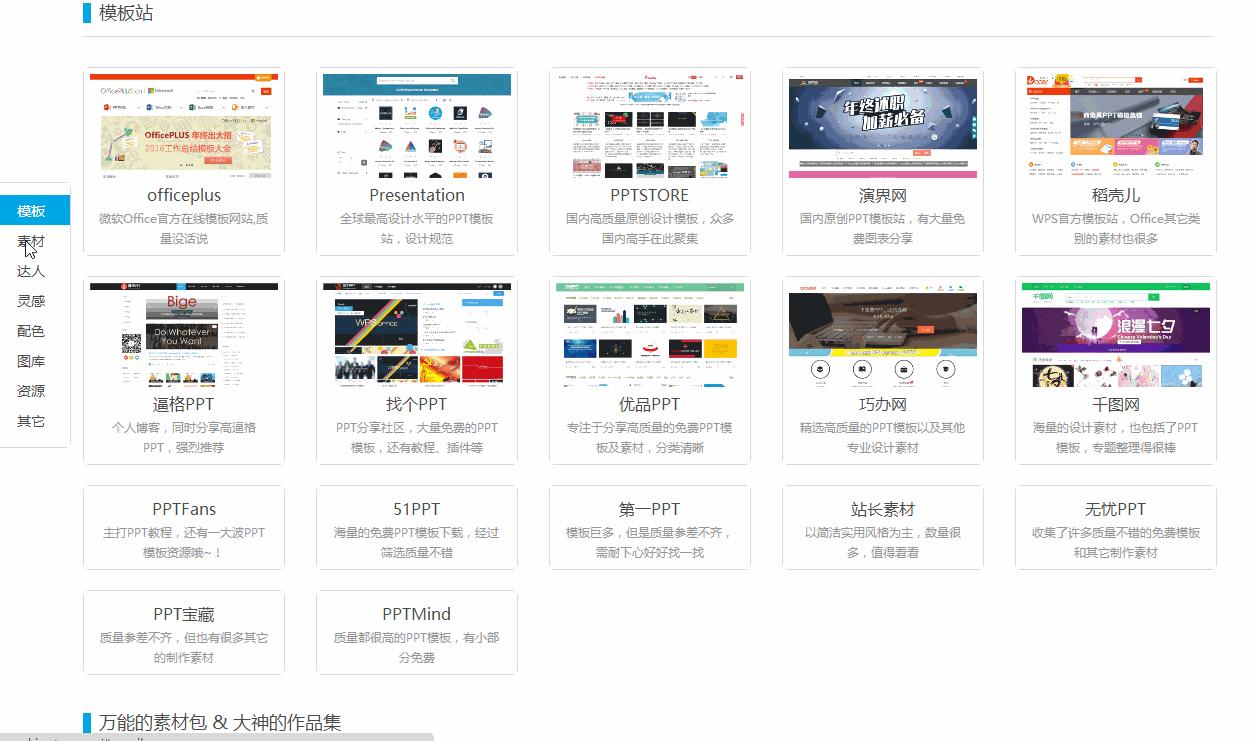The width and height of the screenshot is (1251, 741).
Task: Visit the 51PPT card
Action: pyautogui.click(x=416, y=509)
